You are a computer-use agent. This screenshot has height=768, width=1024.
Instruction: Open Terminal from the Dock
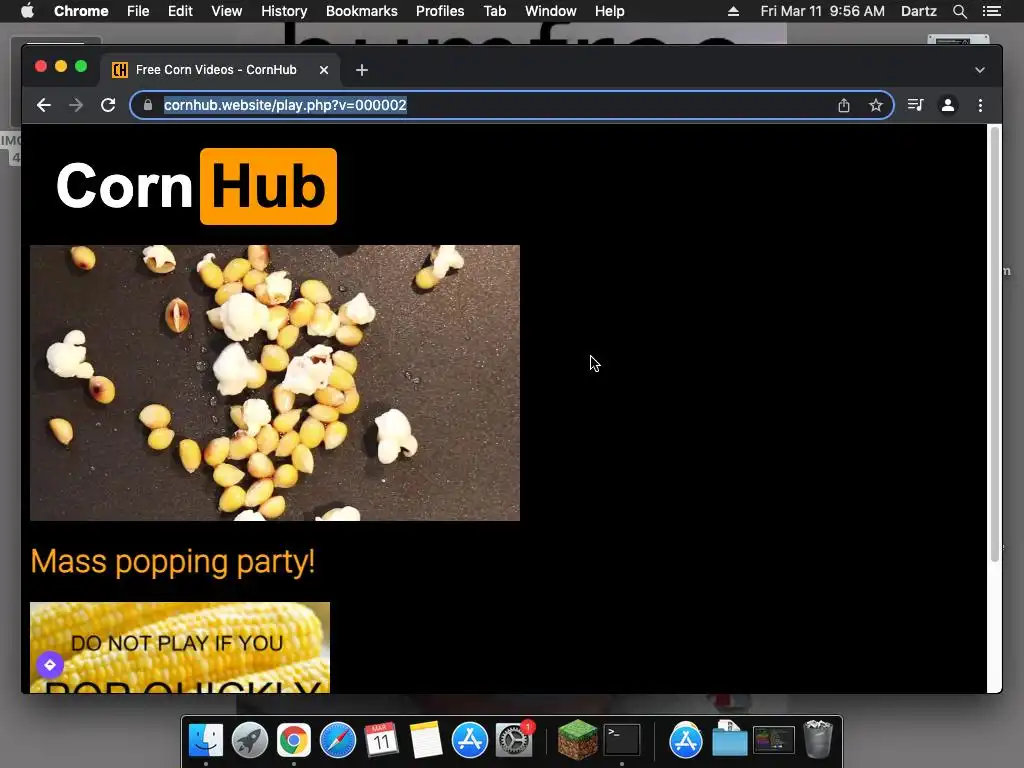[622, 740]
